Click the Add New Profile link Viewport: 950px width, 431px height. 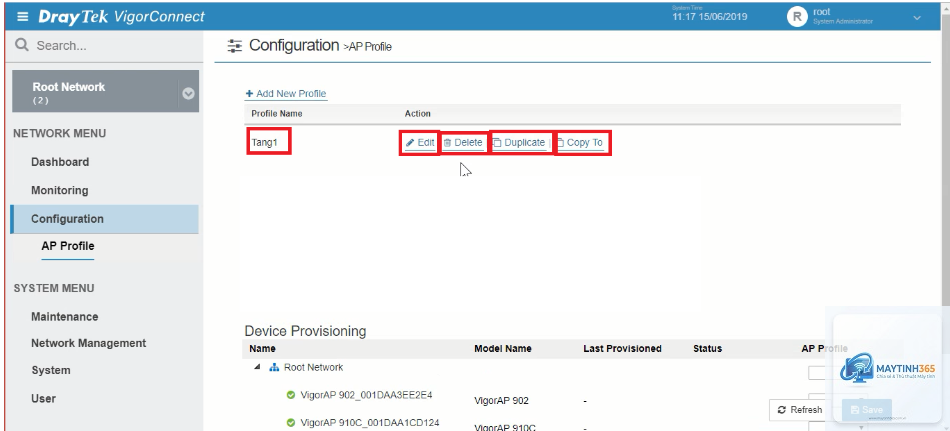point(286,94)
